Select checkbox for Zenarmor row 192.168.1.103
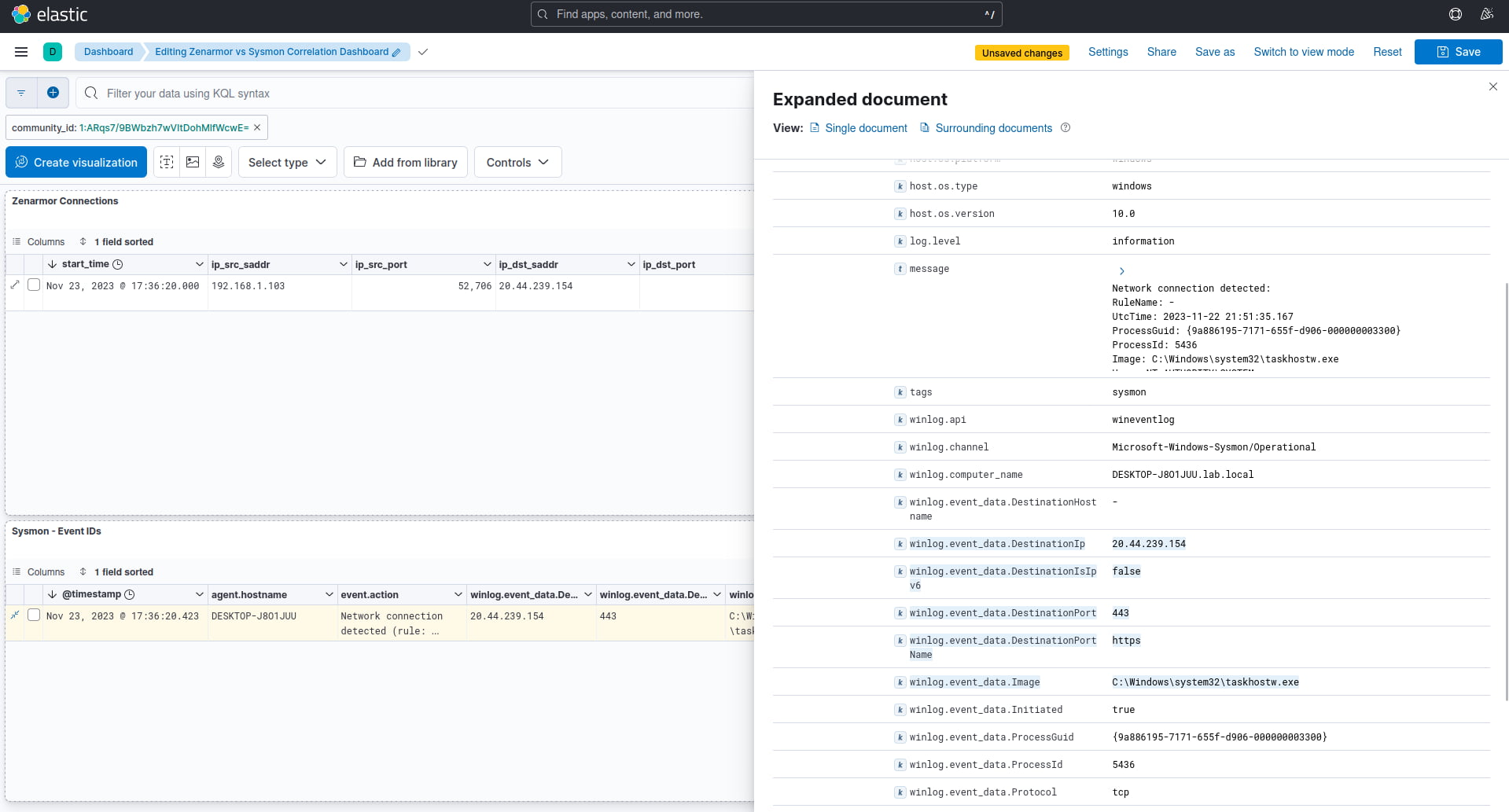Viewport: 1509px width, 812px height. coord(34,285)
